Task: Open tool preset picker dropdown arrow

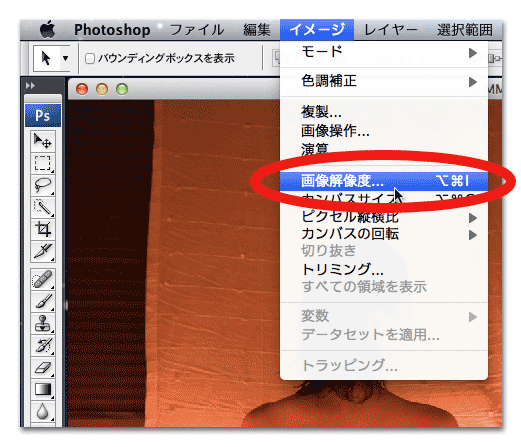Action: 65,59
